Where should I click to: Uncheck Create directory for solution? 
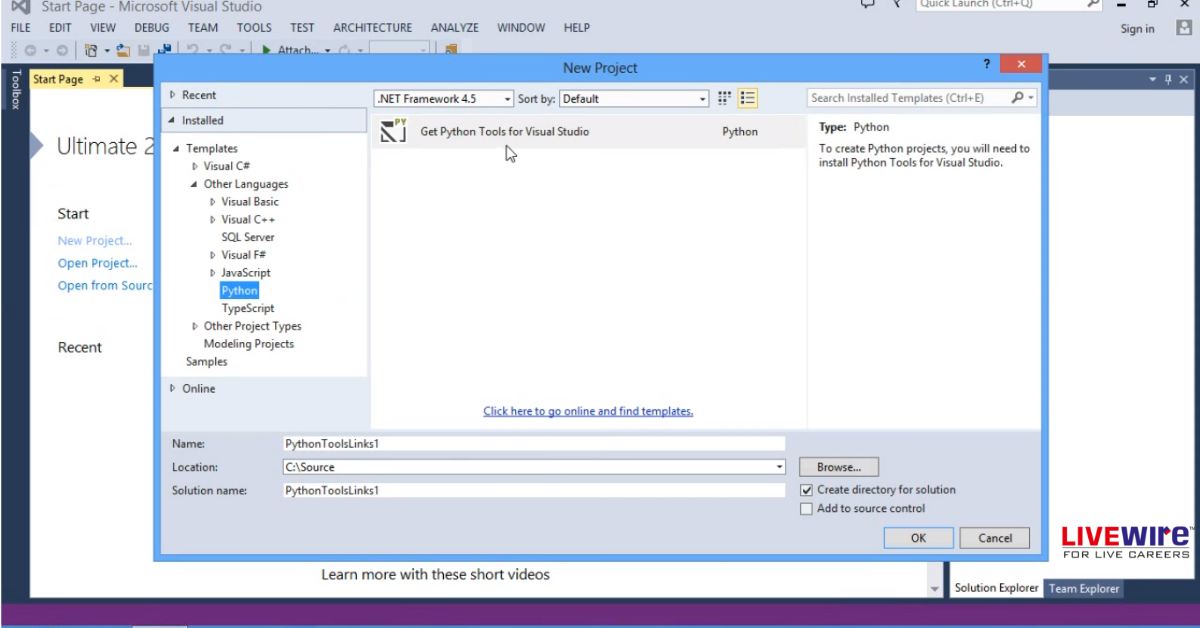(x=807, y=490)
